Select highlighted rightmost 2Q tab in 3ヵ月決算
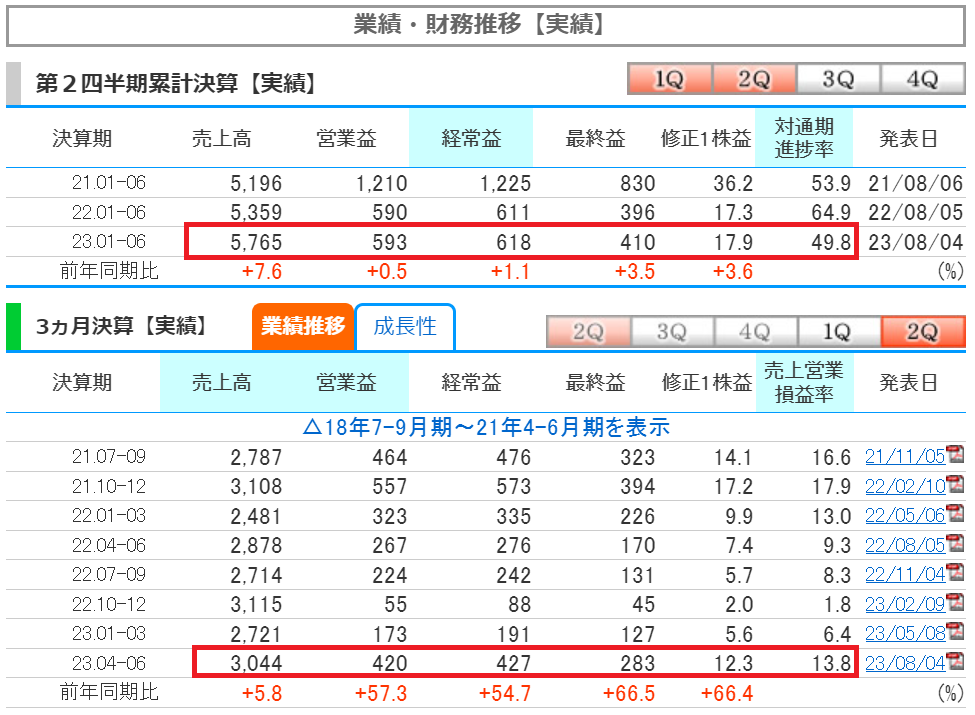This screenshot has height=715, width=975. 923,331
